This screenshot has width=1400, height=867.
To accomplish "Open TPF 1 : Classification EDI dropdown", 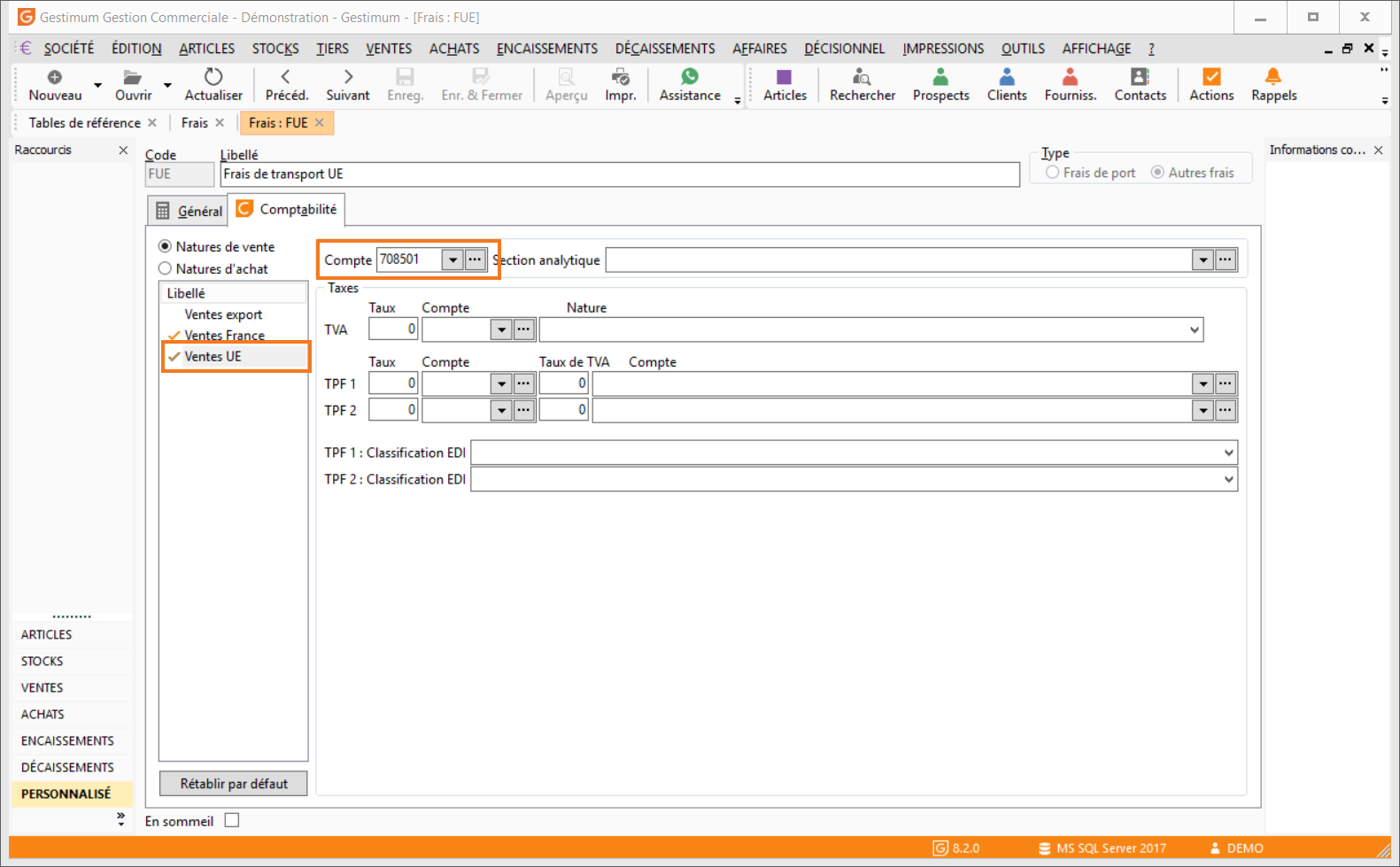I will pyautogui.click(x=1228, y=453).
